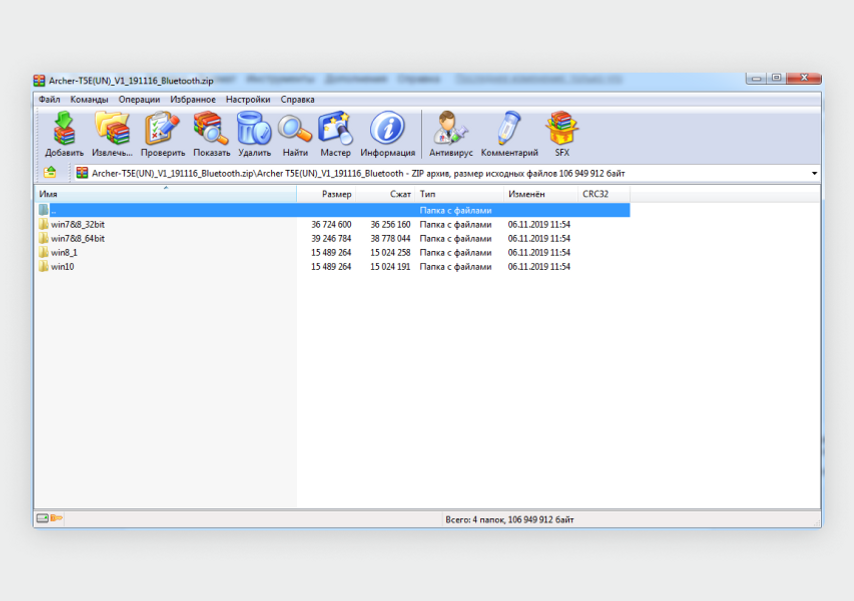Sort by the Тип column header

[459, 194]
